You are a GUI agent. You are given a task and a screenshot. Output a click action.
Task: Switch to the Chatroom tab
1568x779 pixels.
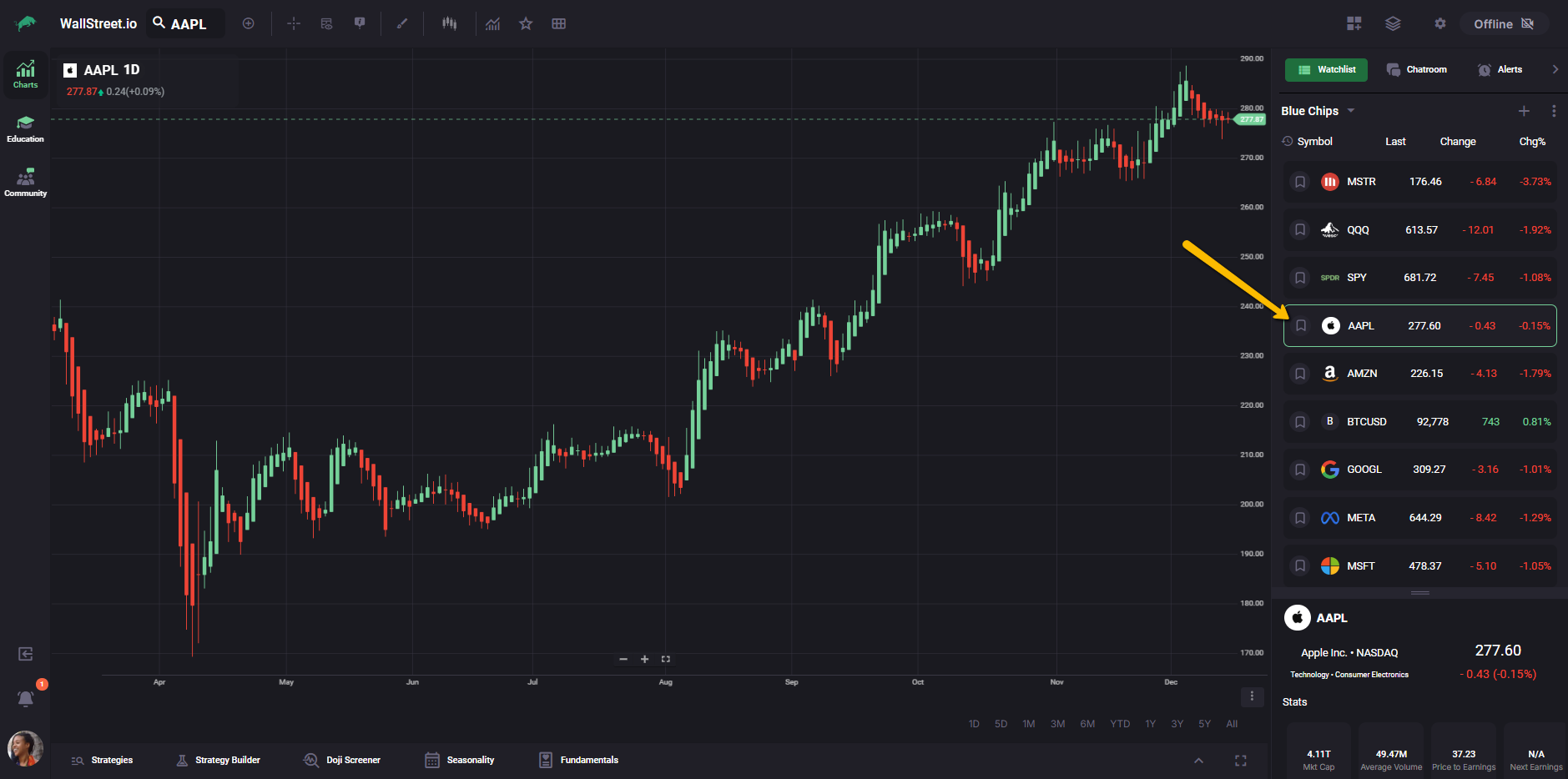1417,70
